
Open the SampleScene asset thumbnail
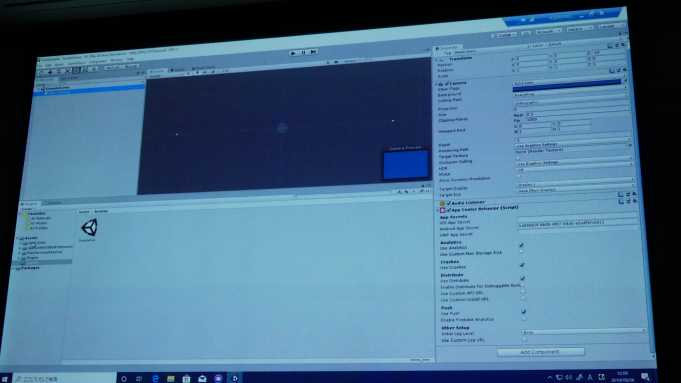click(x=89, y=228)
